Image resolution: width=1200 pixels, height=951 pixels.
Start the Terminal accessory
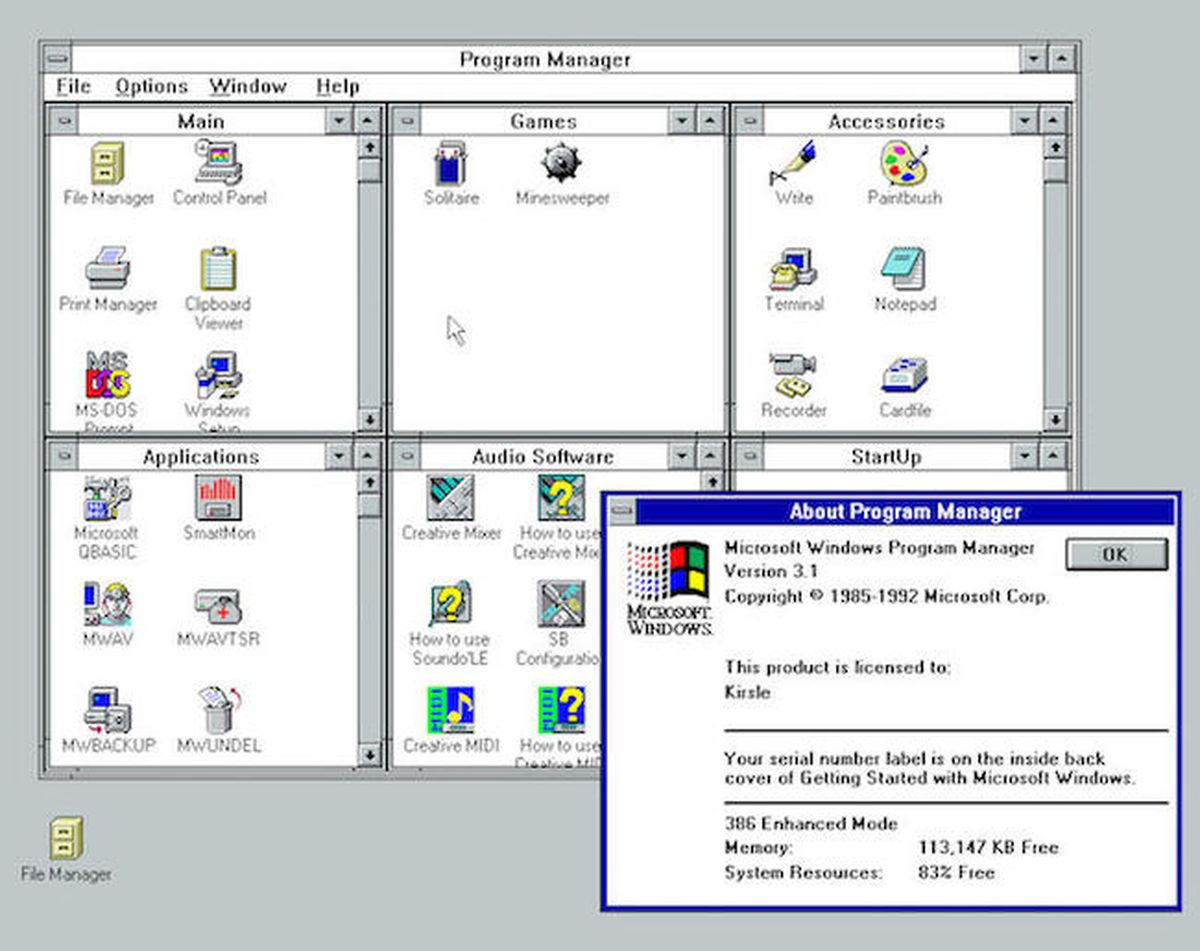coord(793,271)
